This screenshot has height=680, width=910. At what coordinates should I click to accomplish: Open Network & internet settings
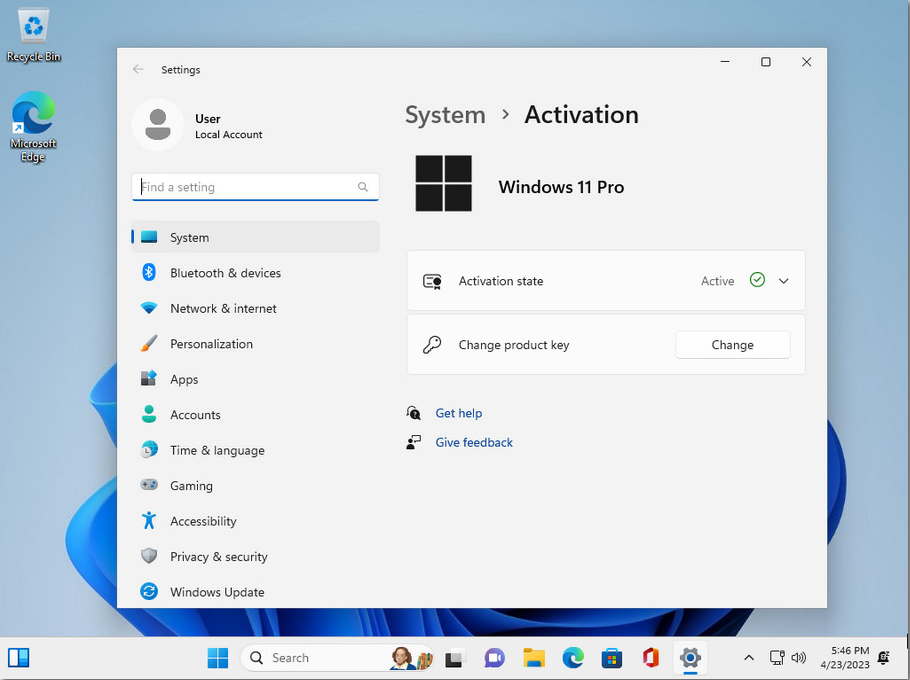click(x=255, y=308)
